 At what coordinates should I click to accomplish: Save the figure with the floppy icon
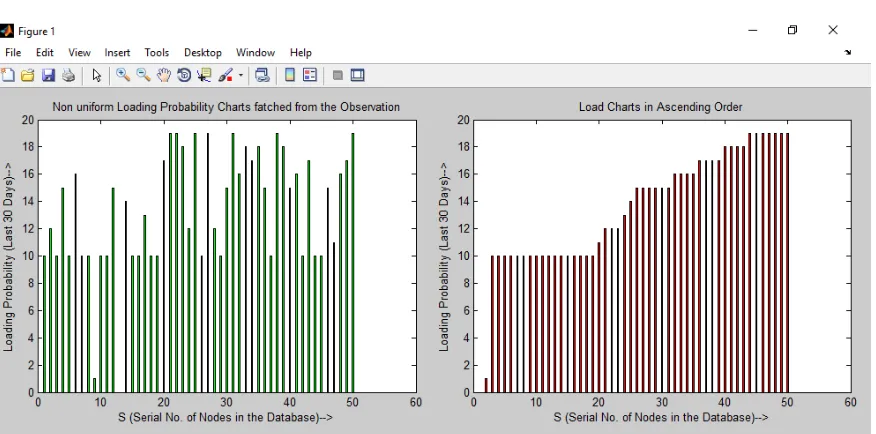click(49, 75)
